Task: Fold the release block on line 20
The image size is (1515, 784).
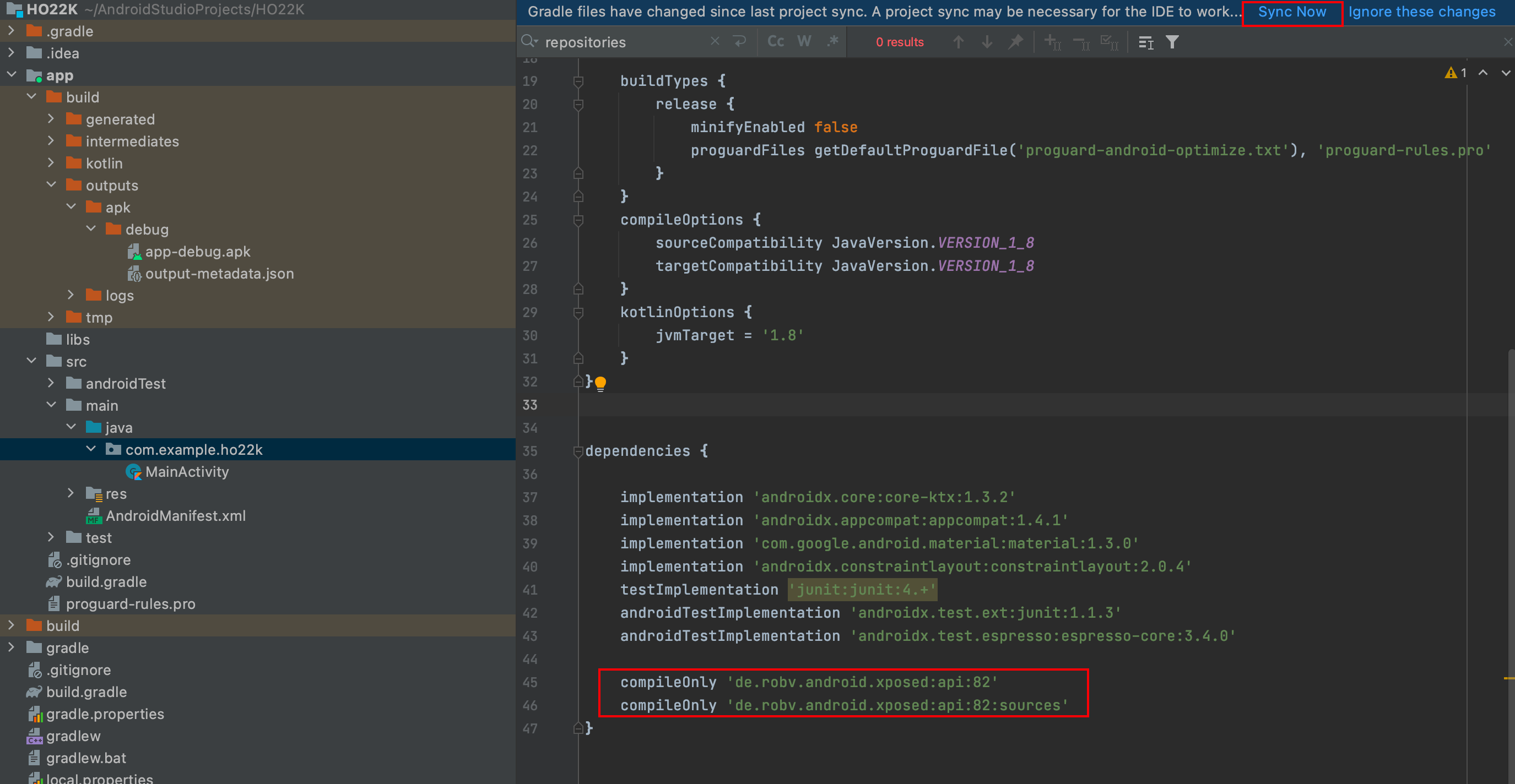Action: coord(578,105)
